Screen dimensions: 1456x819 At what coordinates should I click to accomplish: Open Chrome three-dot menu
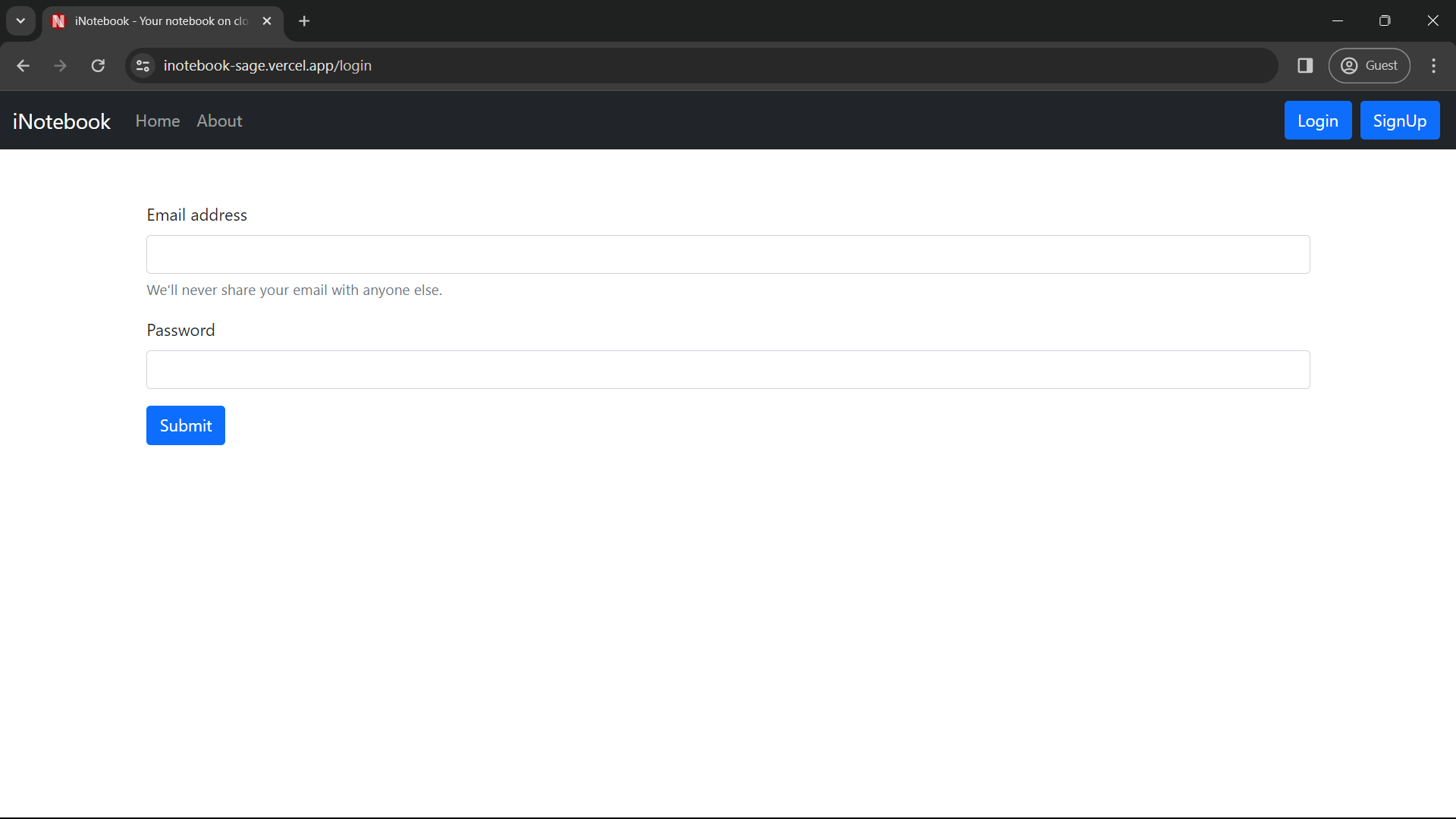pyautogui.click(x=1433, y=66)
